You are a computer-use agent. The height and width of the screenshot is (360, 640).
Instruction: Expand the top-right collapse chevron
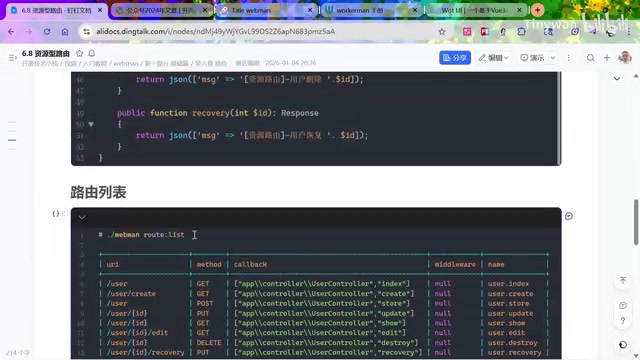[x=617, y=78]
